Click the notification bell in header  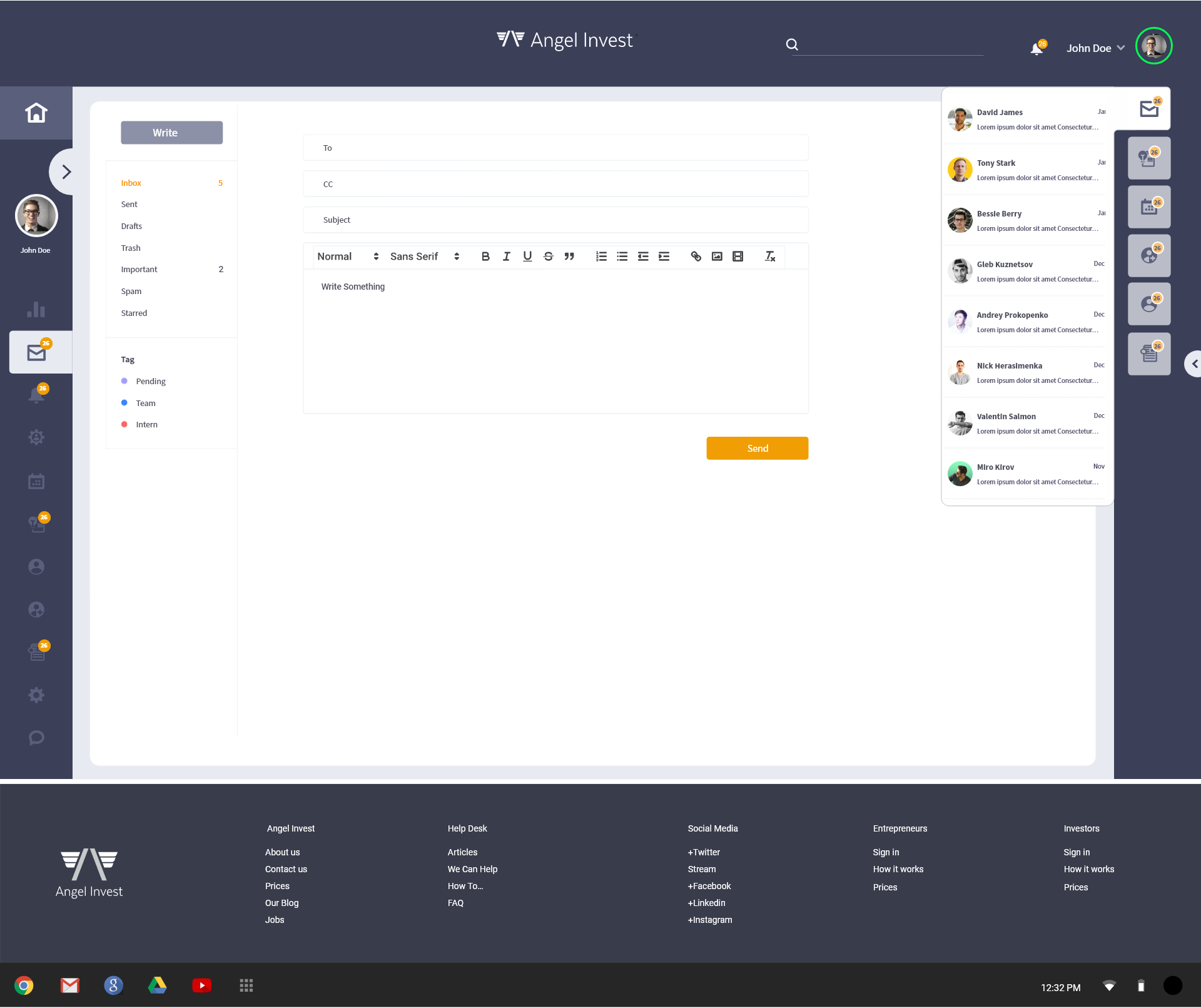pos(1036,49)
